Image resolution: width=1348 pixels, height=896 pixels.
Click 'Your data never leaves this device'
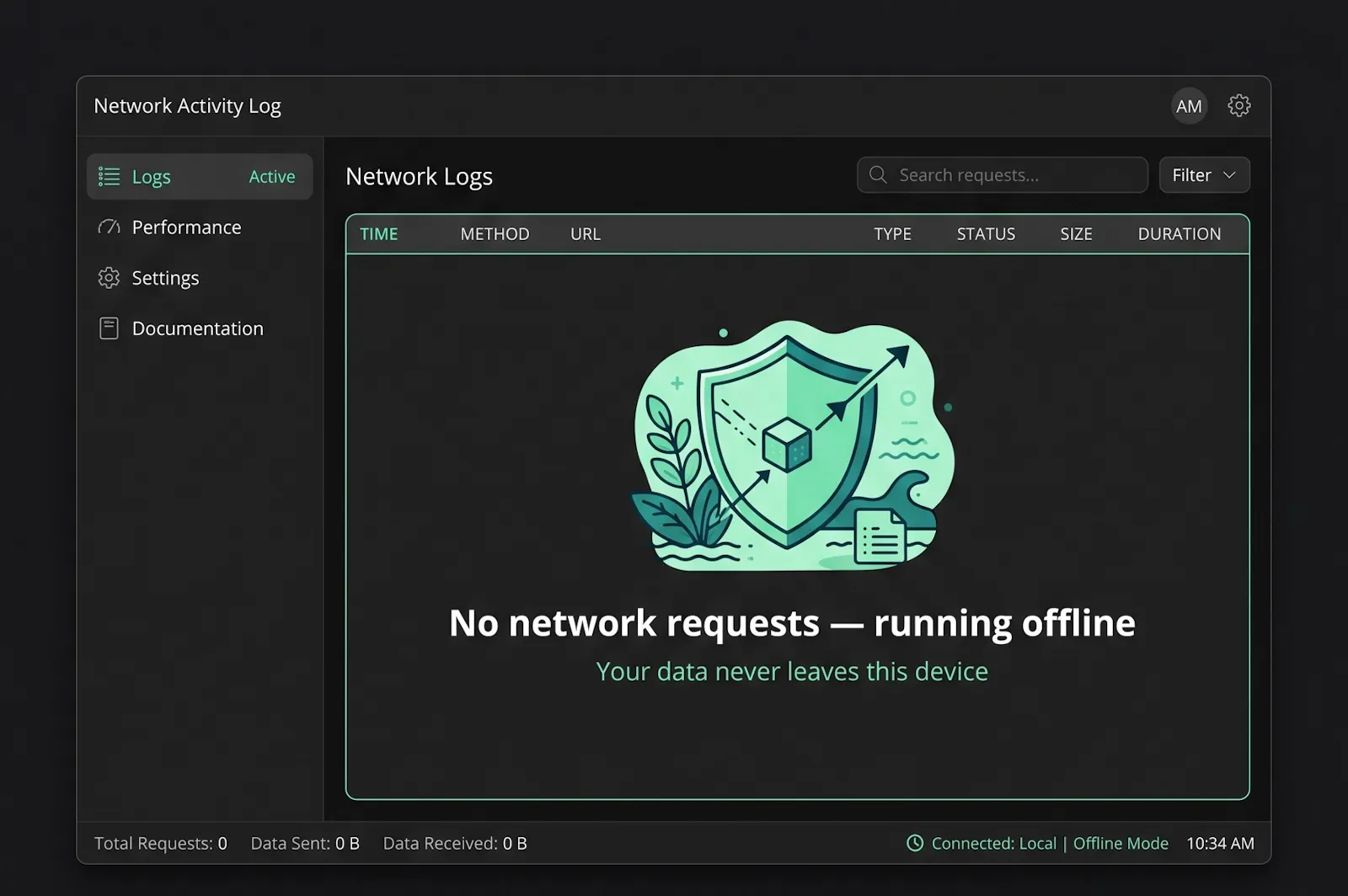[x=792, y=671]
